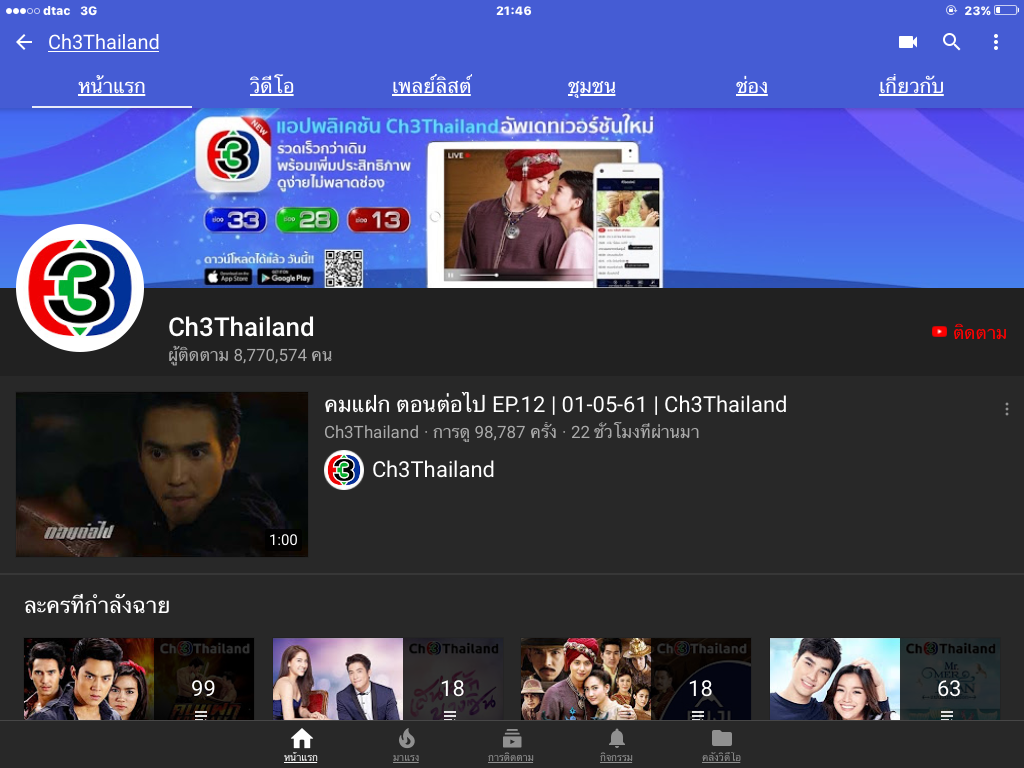Viewport: 1024px width, 768px height.
Task: Select the หน้าแรก tab
Action: pos(112,86)
